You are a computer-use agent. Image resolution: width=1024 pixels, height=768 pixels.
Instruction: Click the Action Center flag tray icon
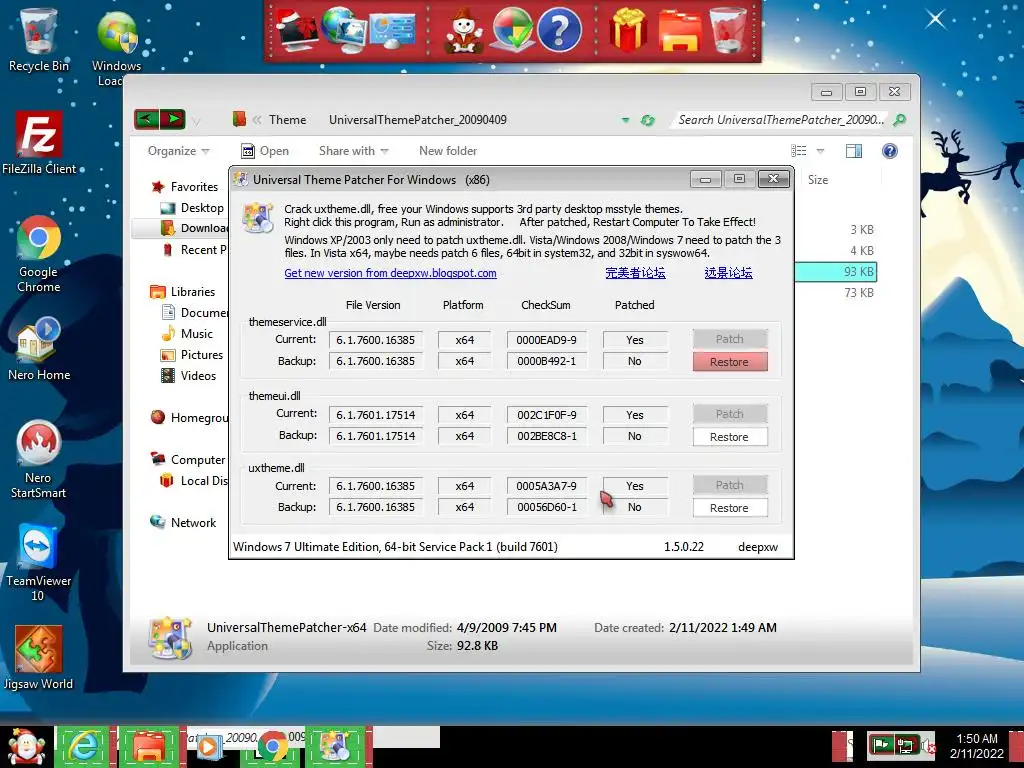coord(881,745)
